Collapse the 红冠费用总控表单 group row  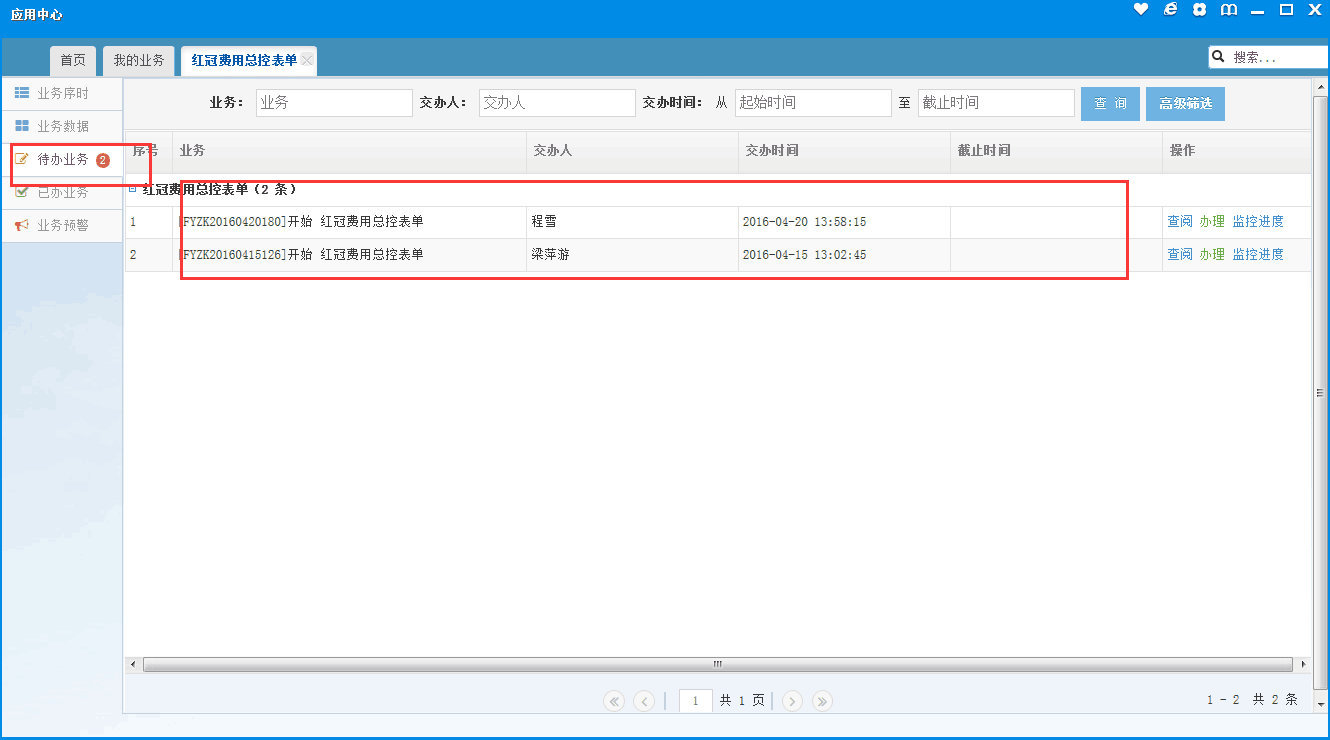[133, 188]
